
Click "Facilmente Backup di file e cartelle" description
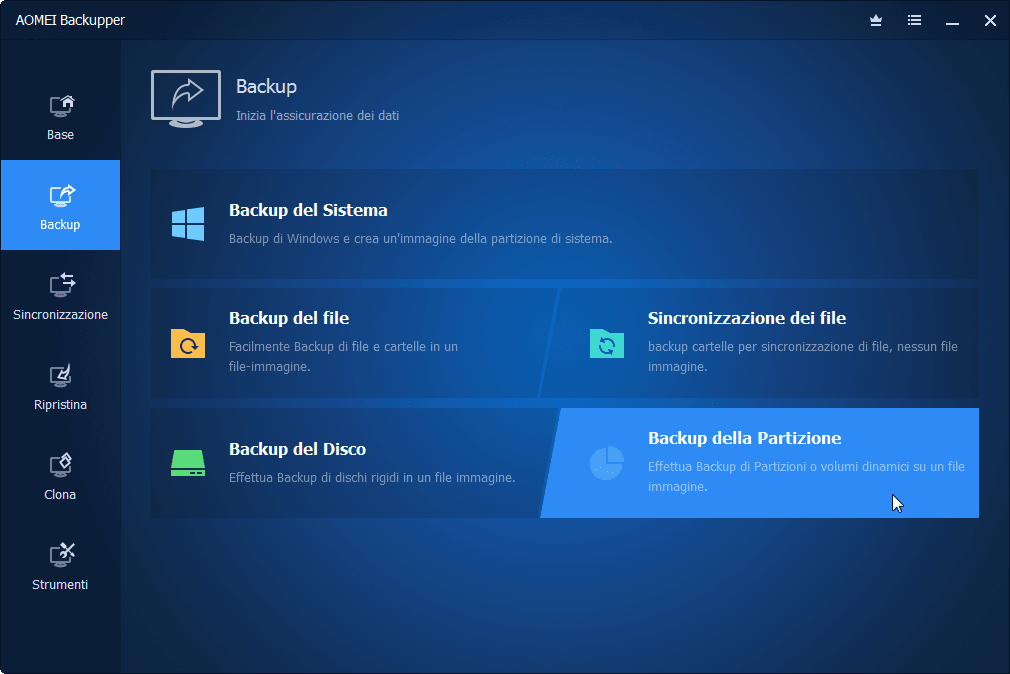tap(343, 356)
